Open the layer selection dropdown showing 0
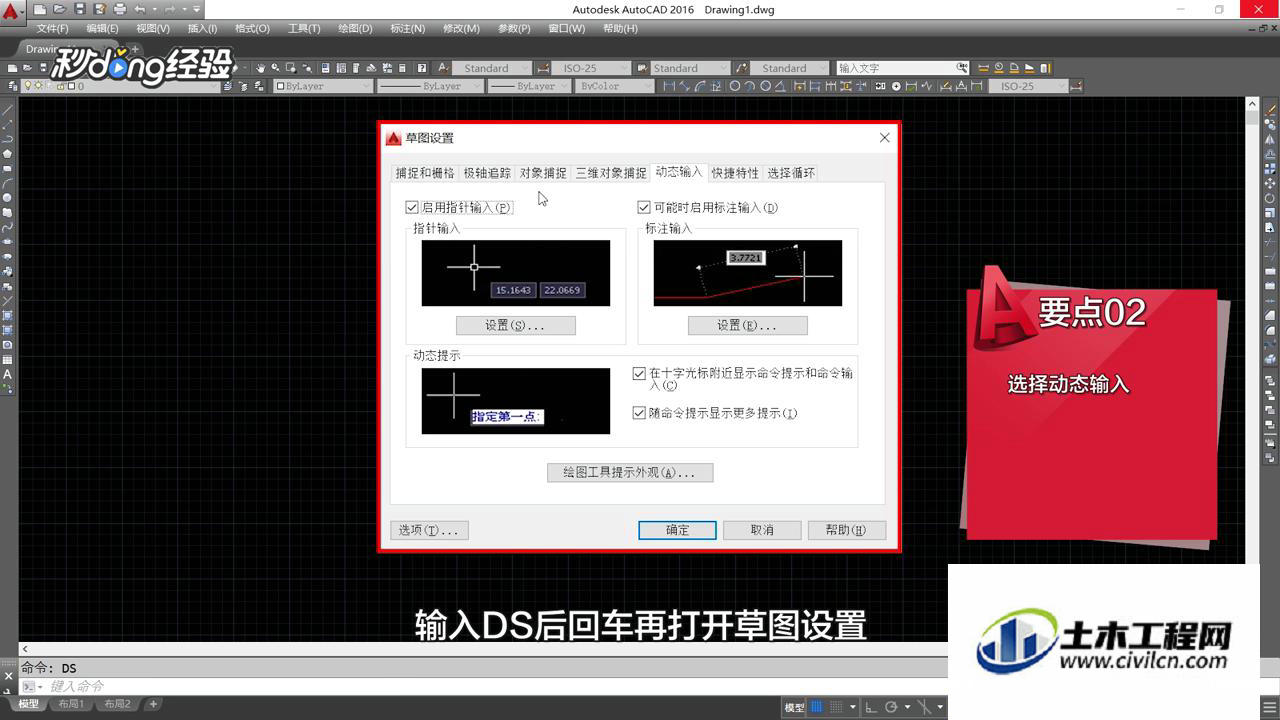1280x720 pixels. tap(213, 86)
